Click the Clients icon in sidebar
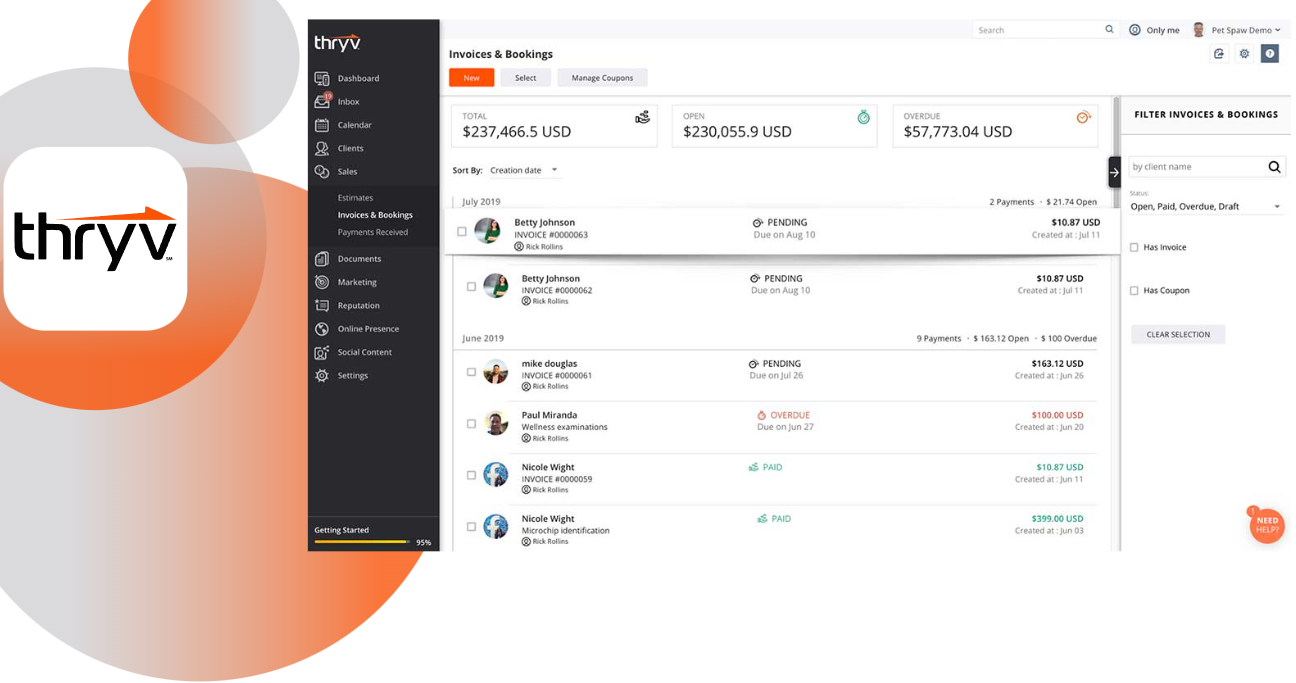The width and height of the screenshot is (1296, 683). (x=322, y=148)
